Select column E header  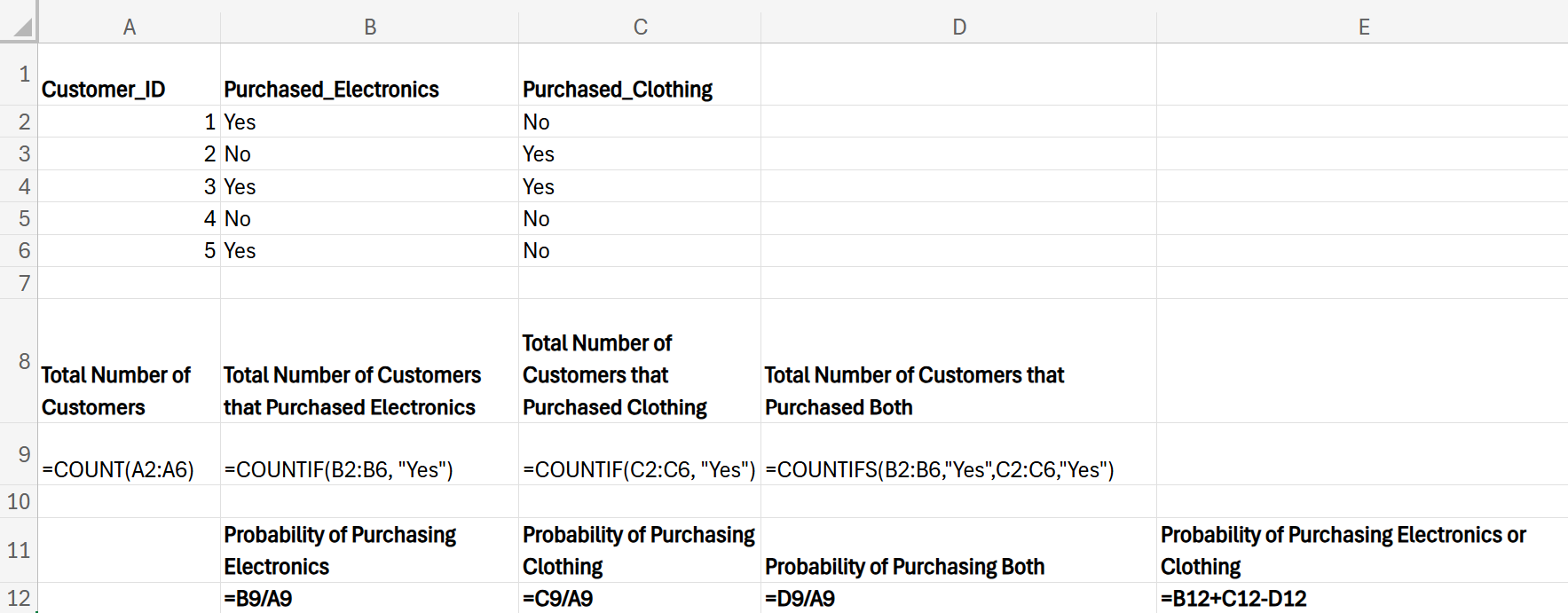click(x=1363, y=27)
